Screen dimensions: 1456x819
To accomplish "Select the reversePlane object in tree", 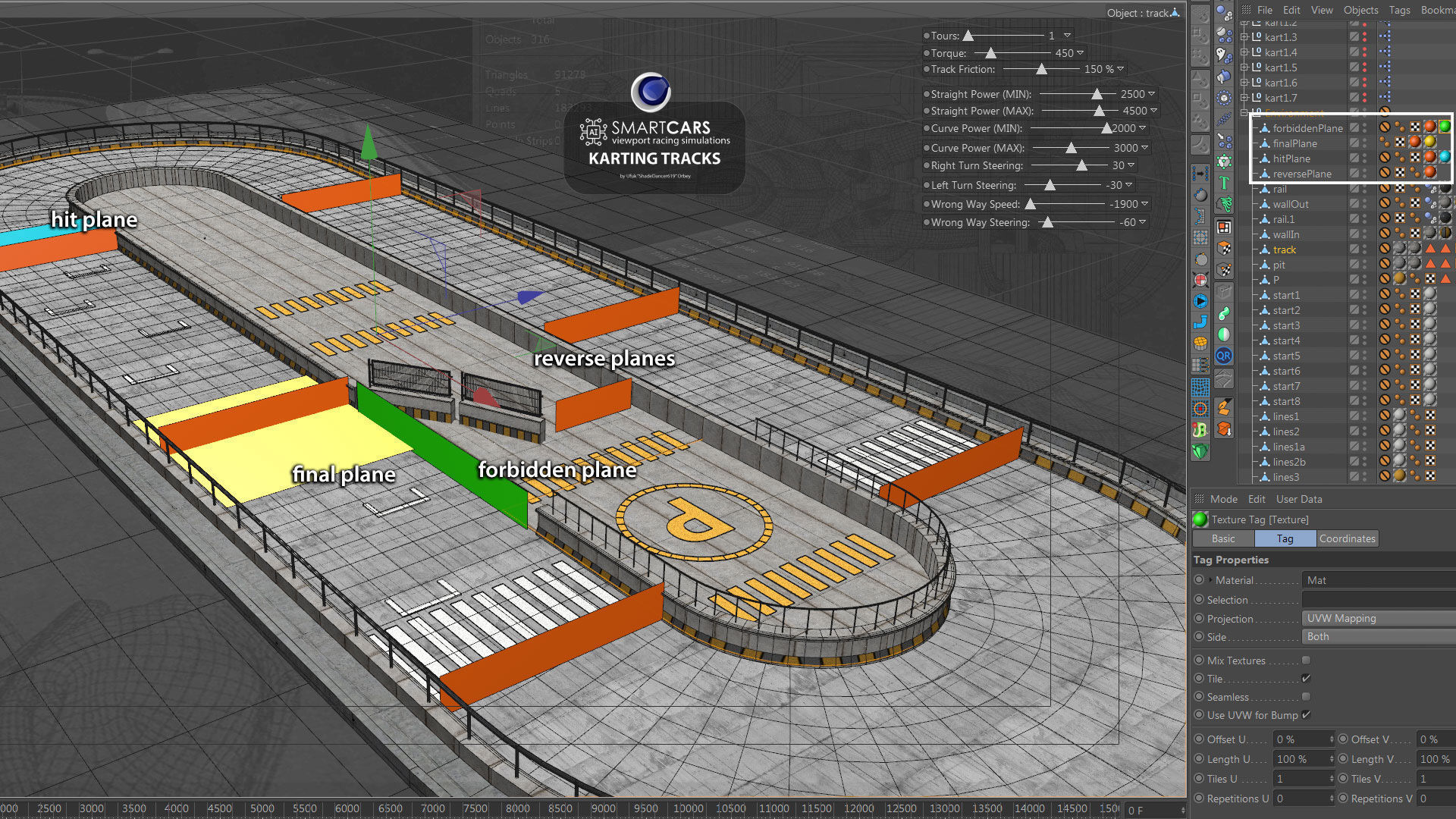I will [1301, 174].
